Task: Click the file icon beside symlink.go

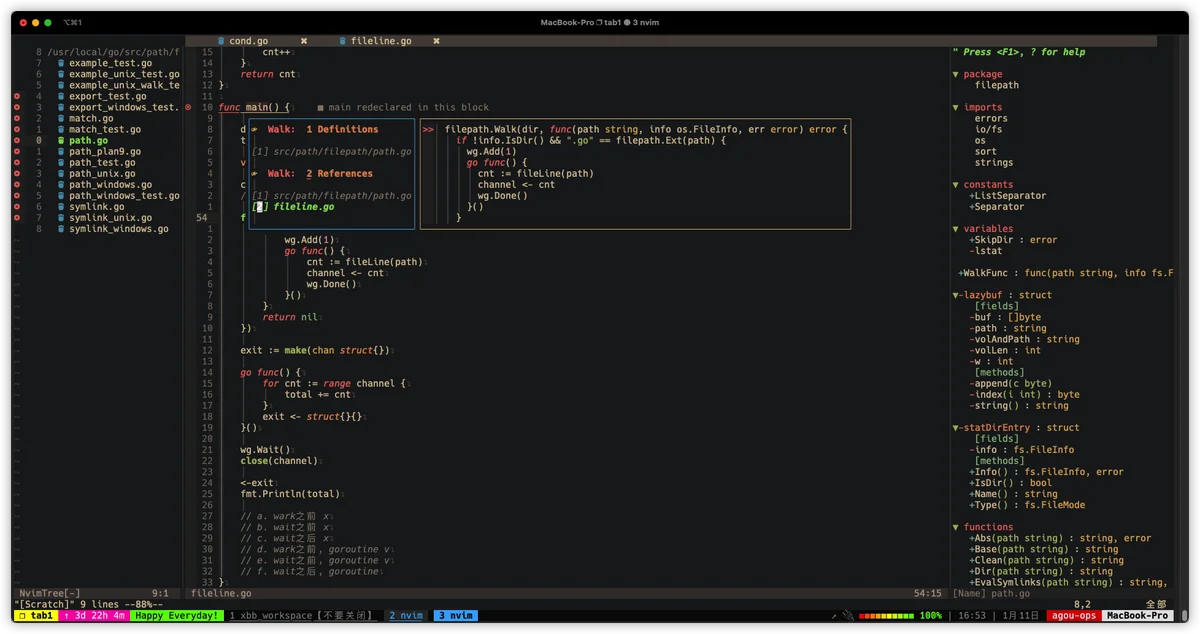Action: click(x=61, y=206)
